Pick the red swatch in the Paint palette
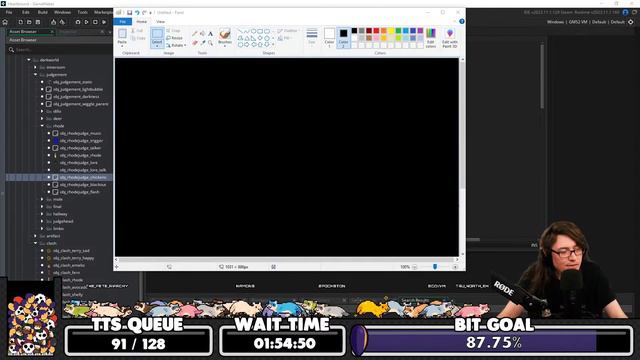The image size is (640, 360). [x=376, y=31]
